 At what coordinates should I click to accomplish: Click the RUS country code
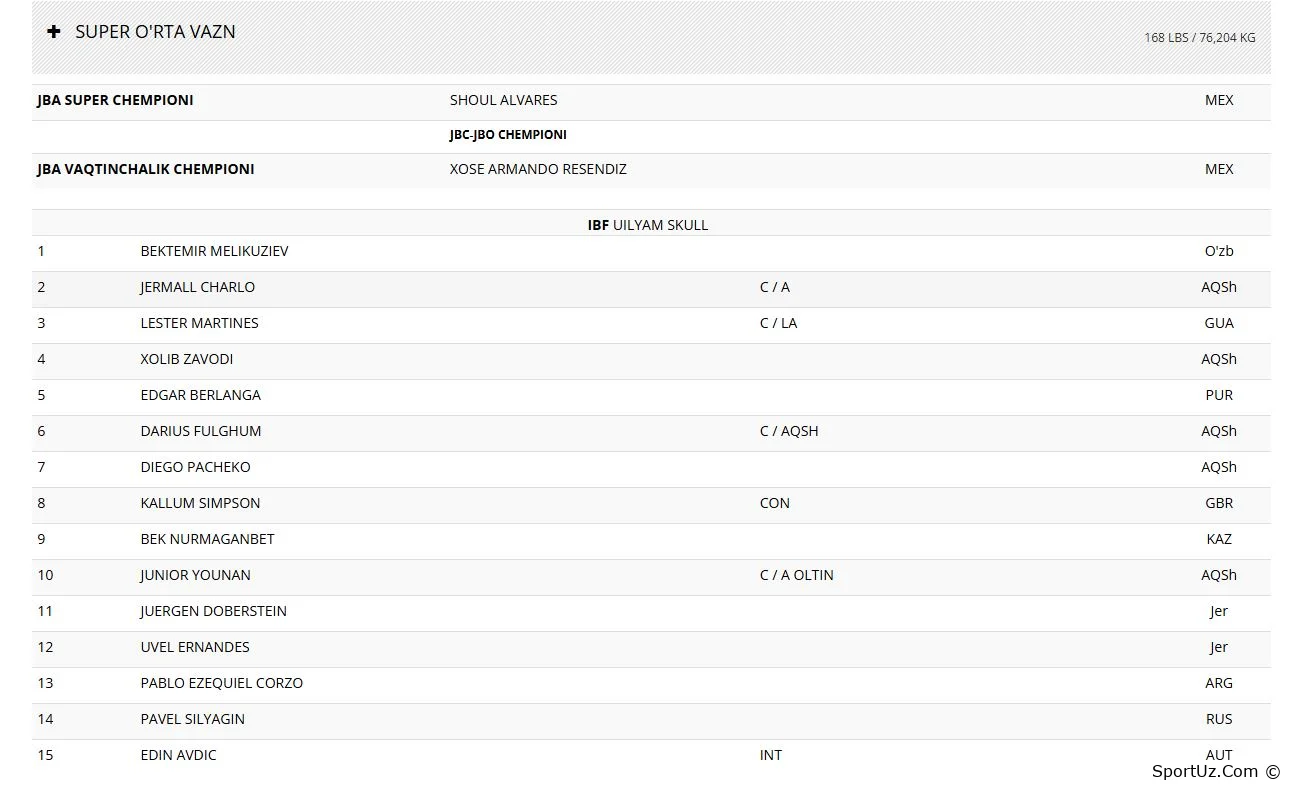(x=1219, y=719)
